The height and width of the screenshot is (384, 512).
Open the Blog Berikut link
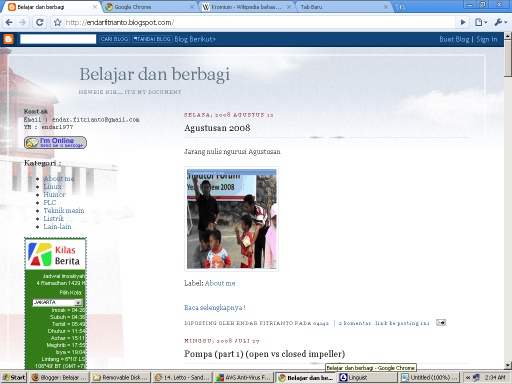point(195,39)
